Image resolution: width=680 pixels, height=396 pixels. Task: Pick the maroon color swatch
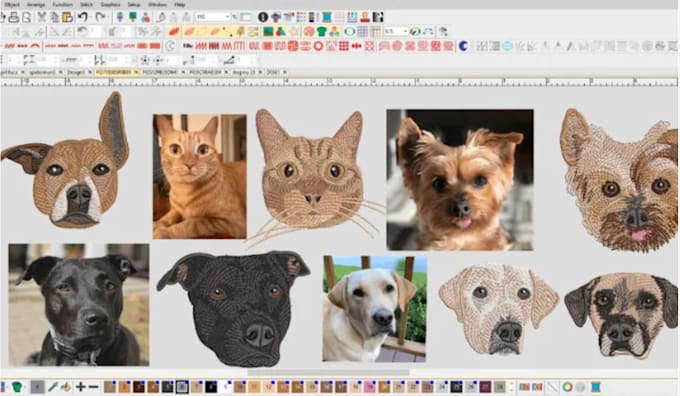485,386
